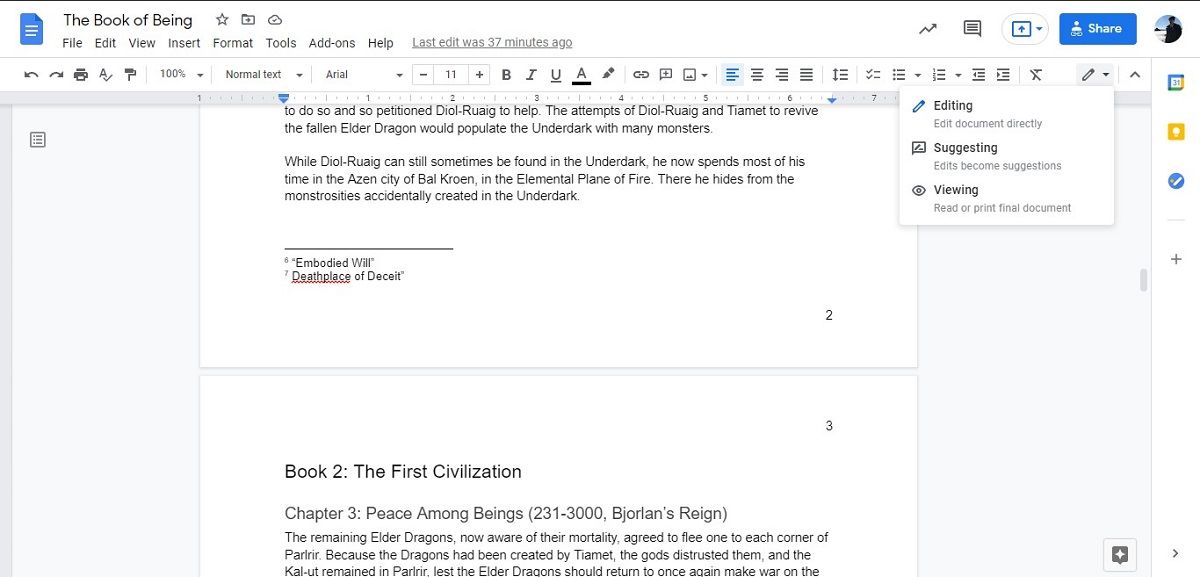Open the Format menu
The width and height of the screenshot is (1200, 577).
coord(232,43)
